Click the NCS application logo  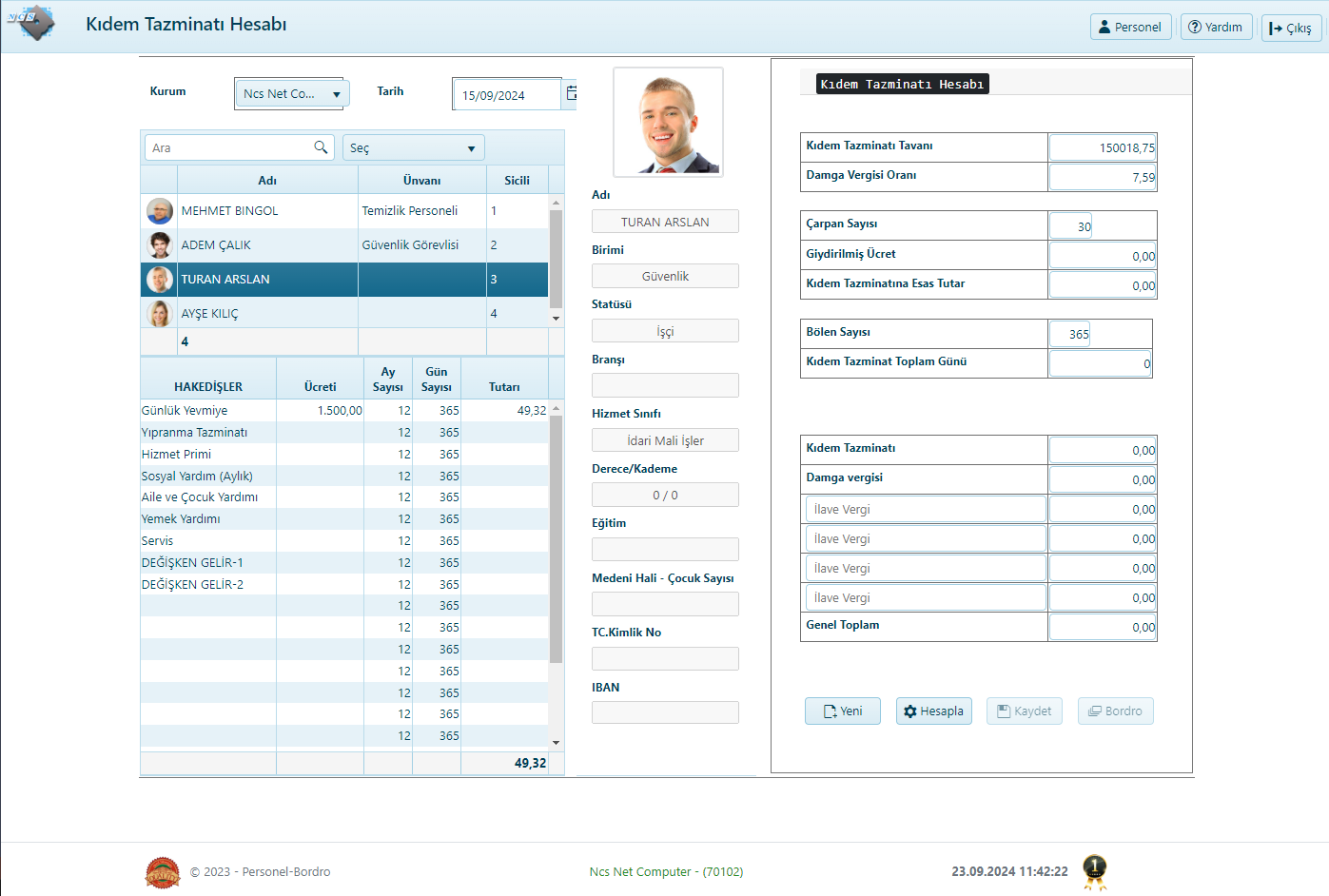coord(31,23)
